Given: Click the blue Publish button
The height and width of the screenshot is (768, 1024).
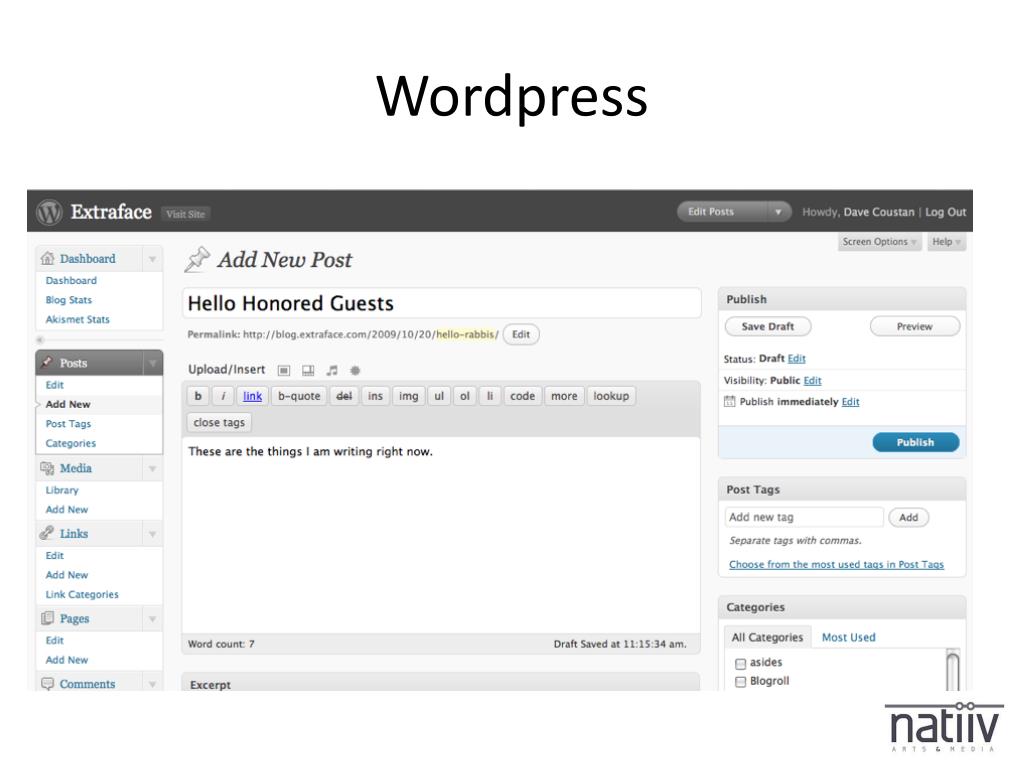Looking at the screenshot, I should point(916,442).
